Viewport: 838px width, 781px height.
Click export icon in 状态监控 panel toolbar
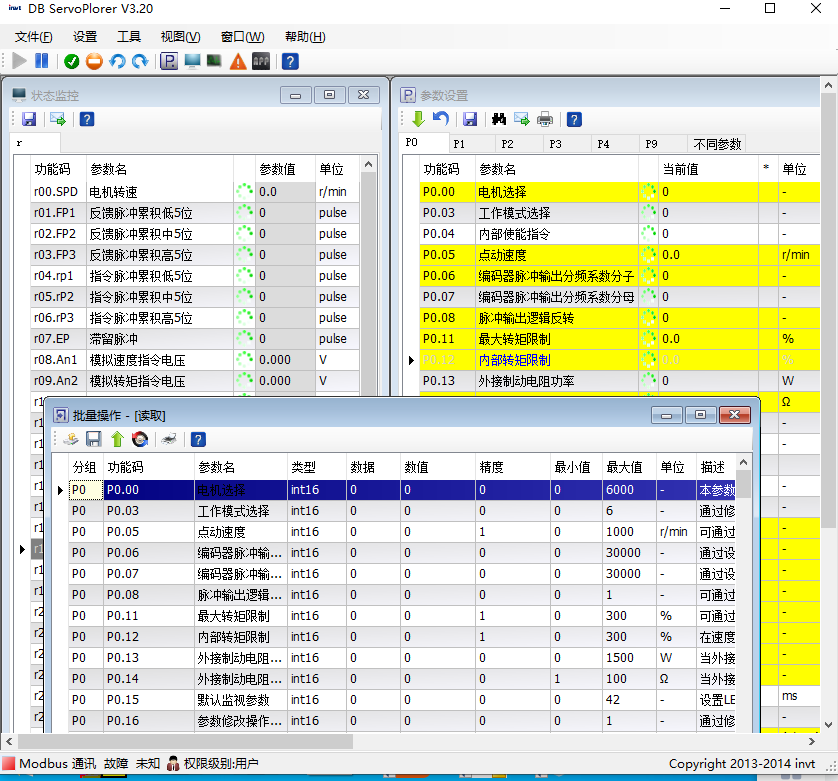pyautogui.click(x=58, y=119)
